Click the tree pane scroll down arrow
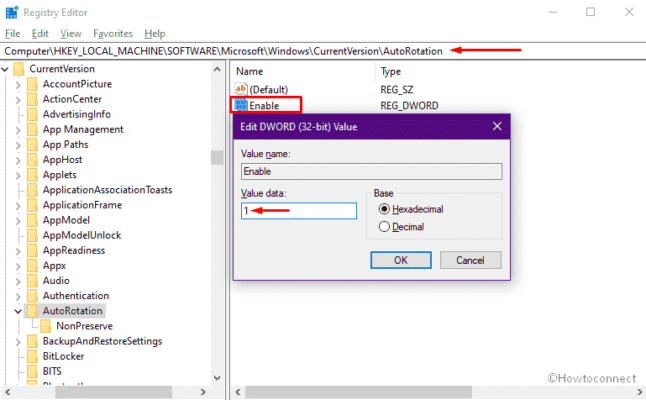The height and width of the screenshot is (400, 646). pyautogui.click(x=217, y=377)
